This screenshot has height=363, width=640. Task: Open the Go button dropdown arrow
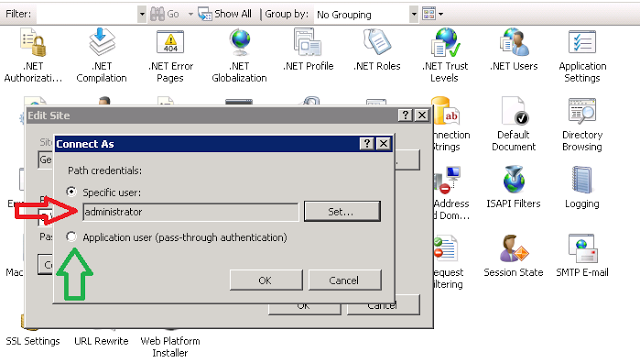(x=190, y=14)
